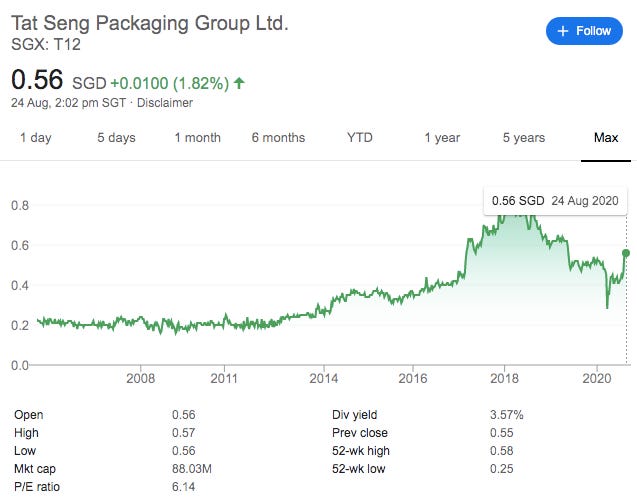Click the 24 Aug, 2:02 pm SGT timestamp

point(69,103)
